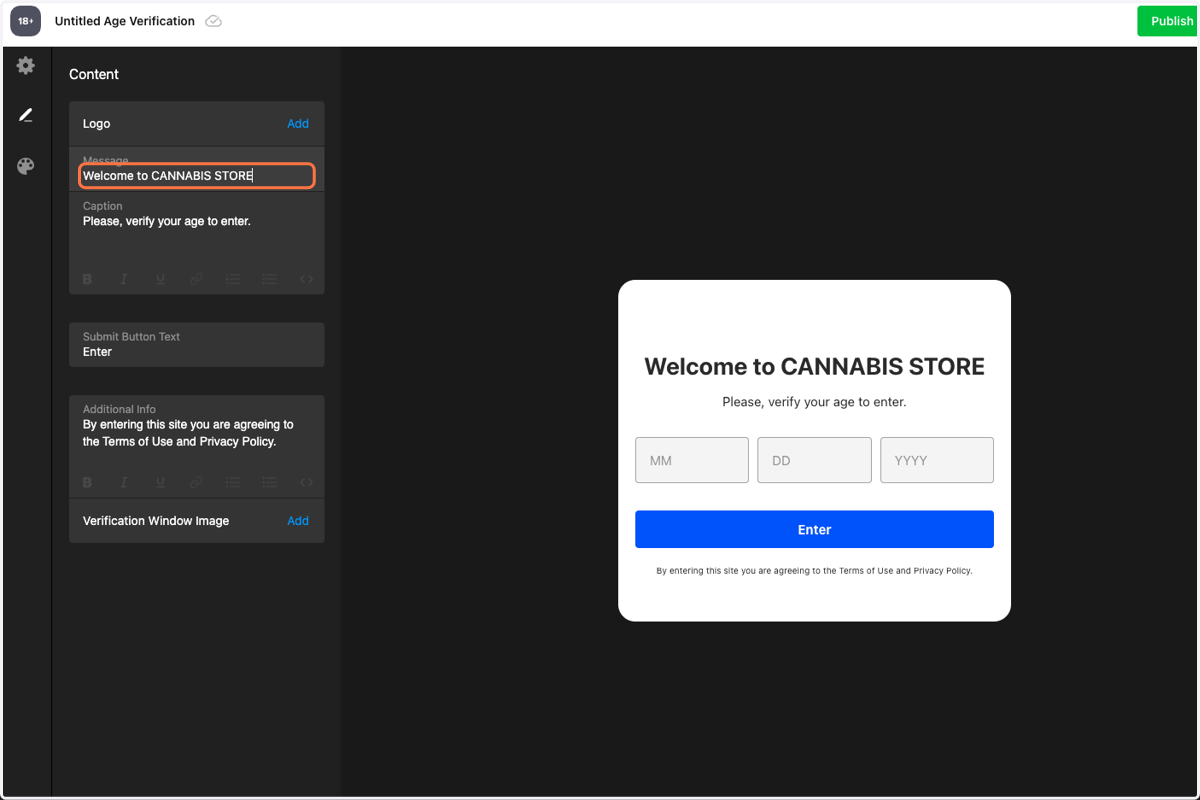The image size is (1200, 800).
Task: Click the Untitled Age Verification title
Action: point(125,21)
